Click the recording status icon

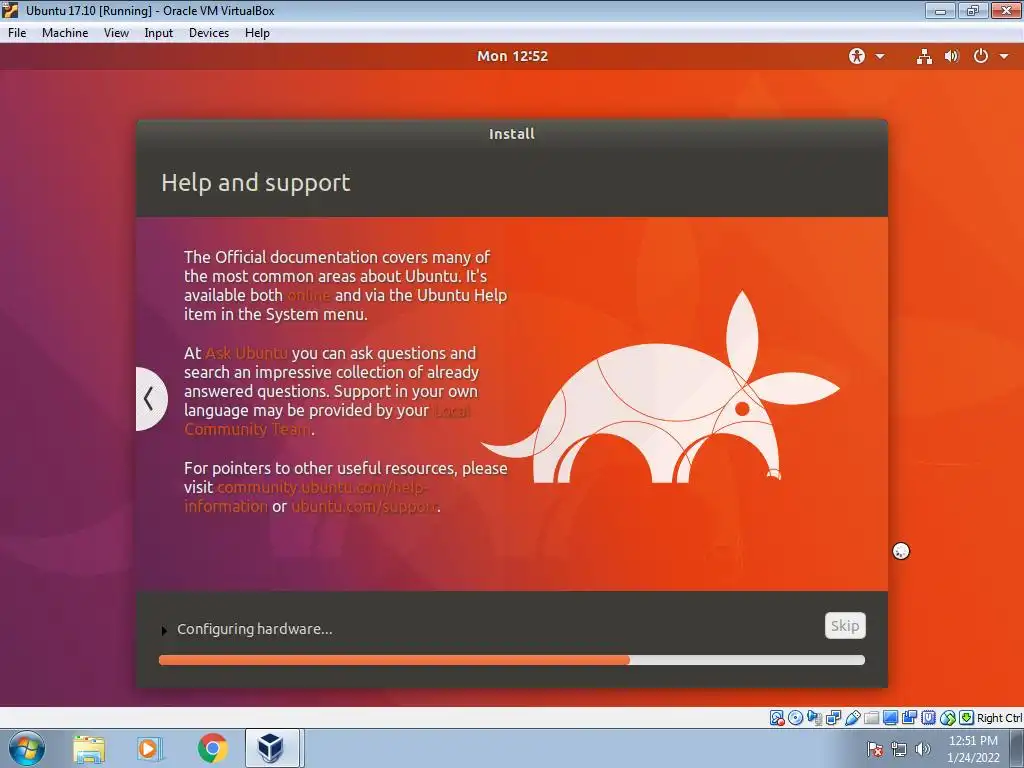click(909, 718)
